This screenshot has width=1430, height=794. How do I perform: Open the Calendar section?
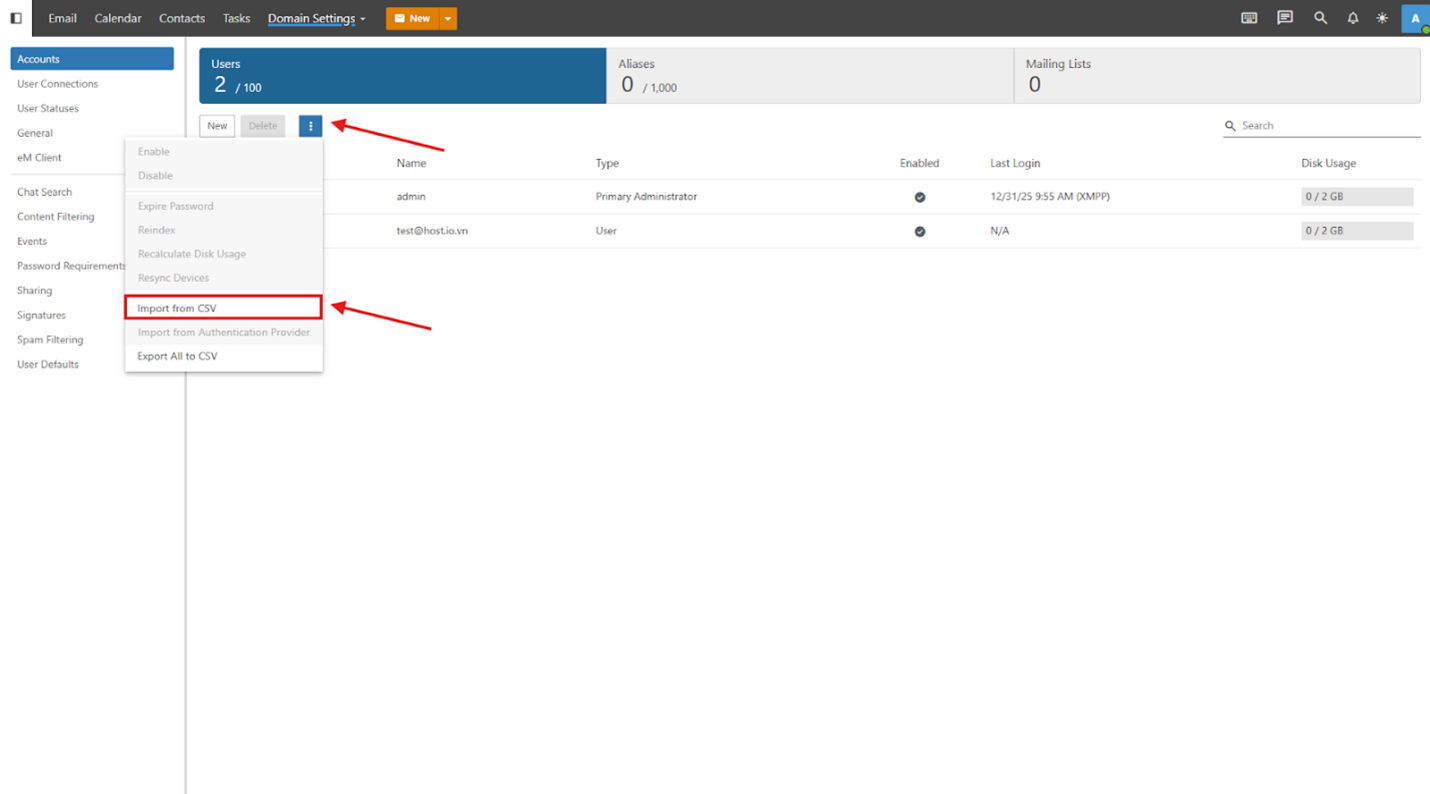coord(118,18)
